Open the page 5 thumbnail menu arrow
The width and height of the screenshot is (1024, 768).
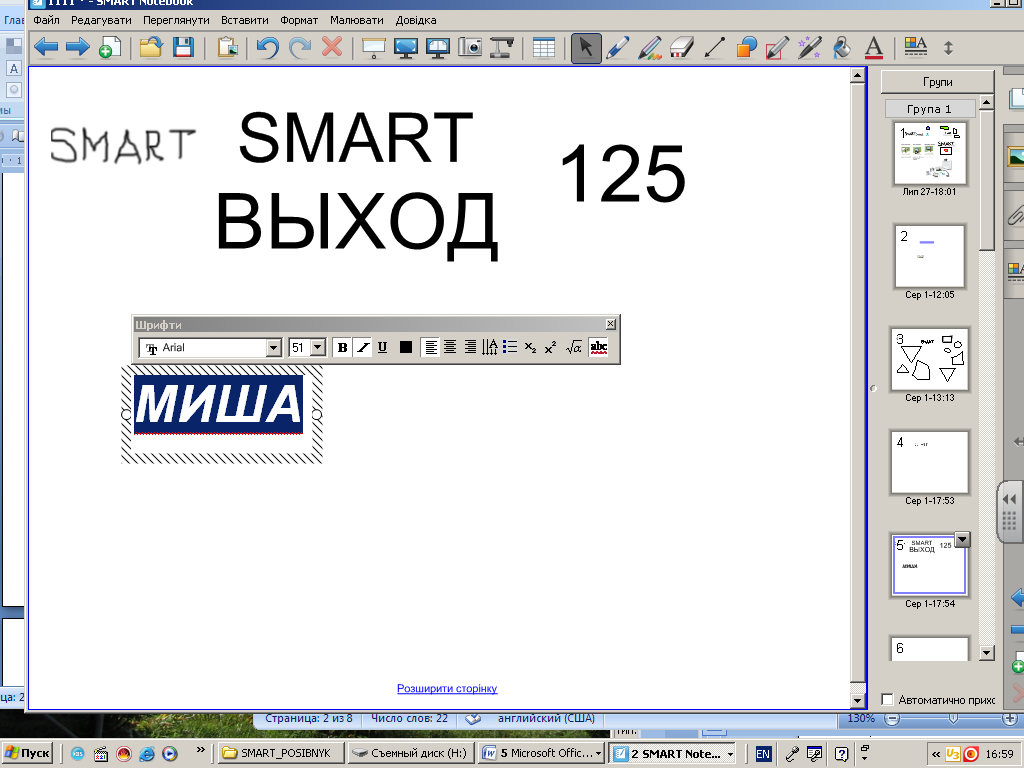[x=962, y=539]
